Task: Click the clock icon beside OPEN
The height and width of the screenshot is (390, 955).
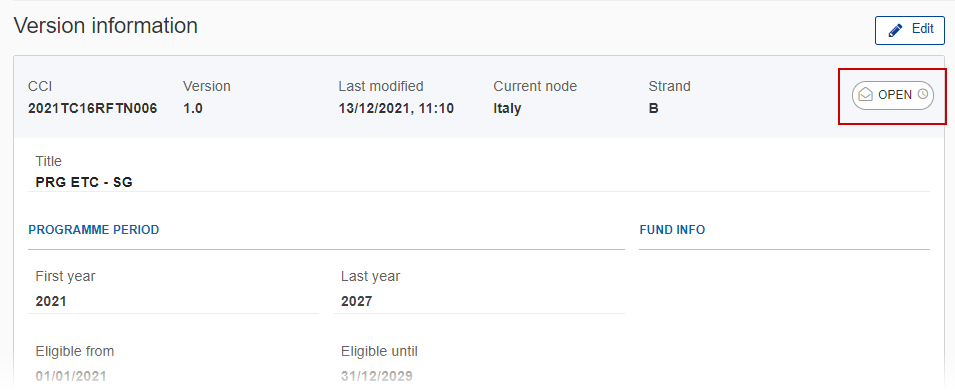Action: pos(922,94)
